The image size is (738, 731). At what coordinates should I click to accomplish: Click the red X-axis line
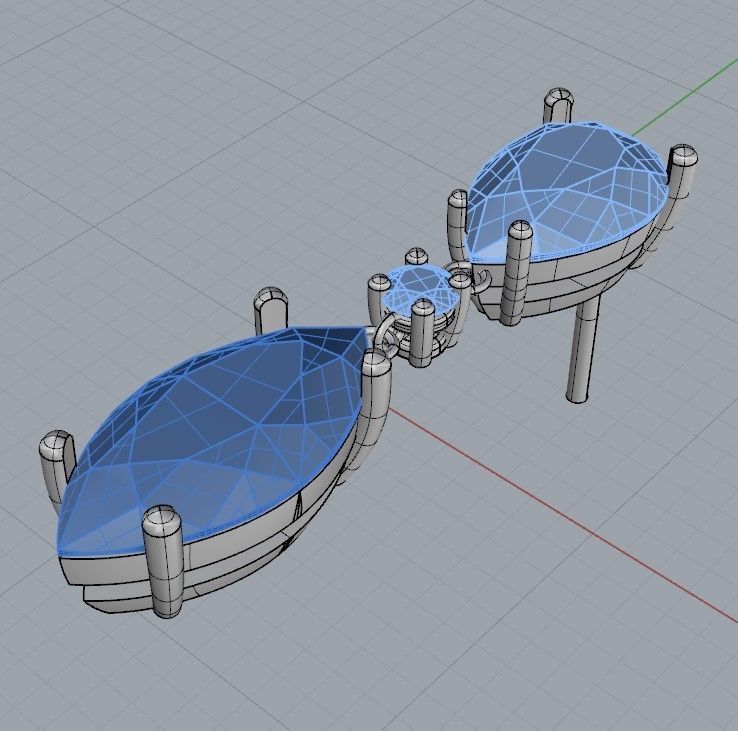click(565, 514)
